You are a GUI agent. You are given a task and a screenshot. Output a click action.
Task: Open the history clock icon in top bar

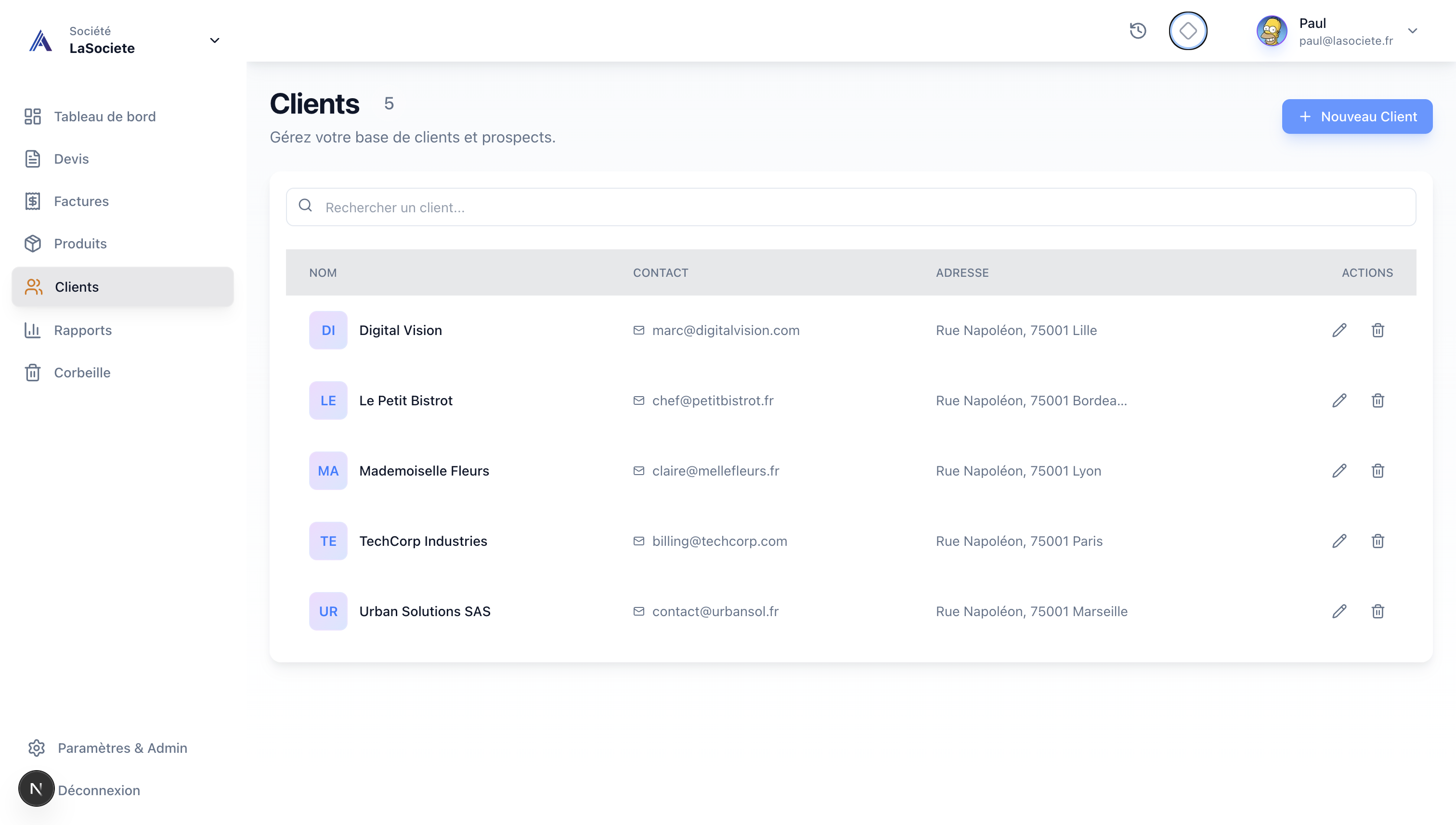coord(1138,31)
